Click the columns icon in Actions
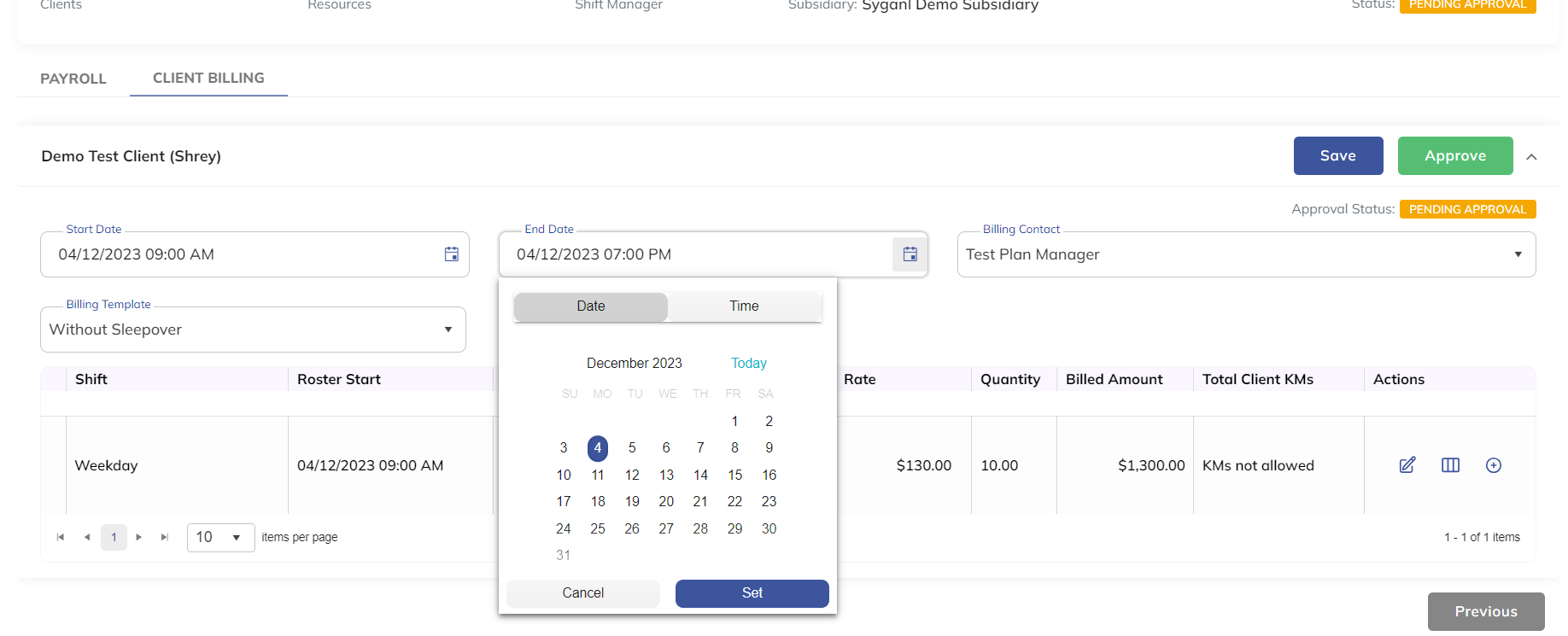 coord(1450,465)
